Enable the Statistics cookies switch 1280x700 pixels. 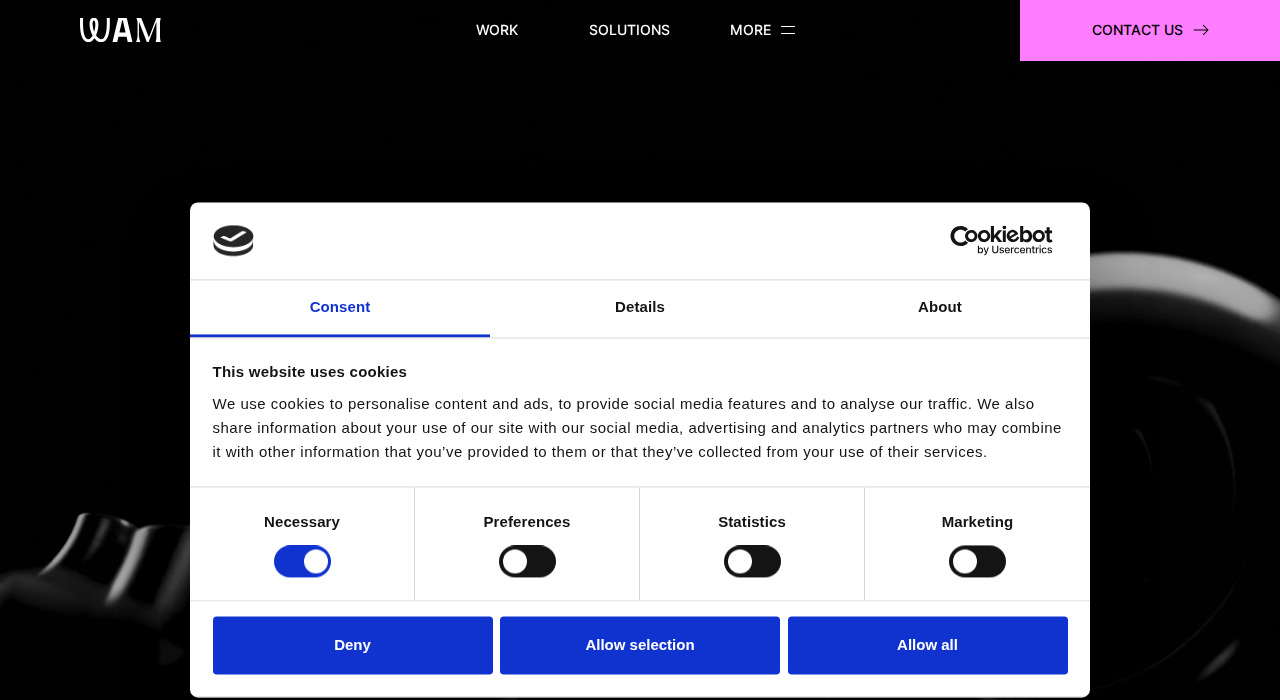(752, 561)
